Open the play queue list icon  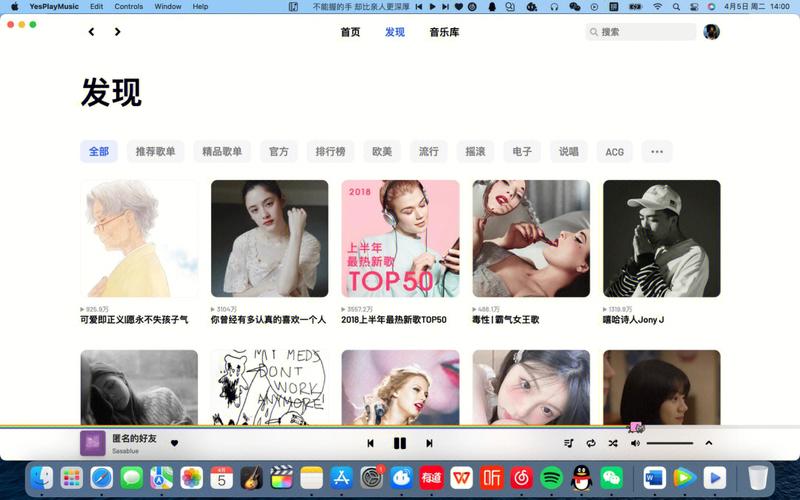[569, 443]
